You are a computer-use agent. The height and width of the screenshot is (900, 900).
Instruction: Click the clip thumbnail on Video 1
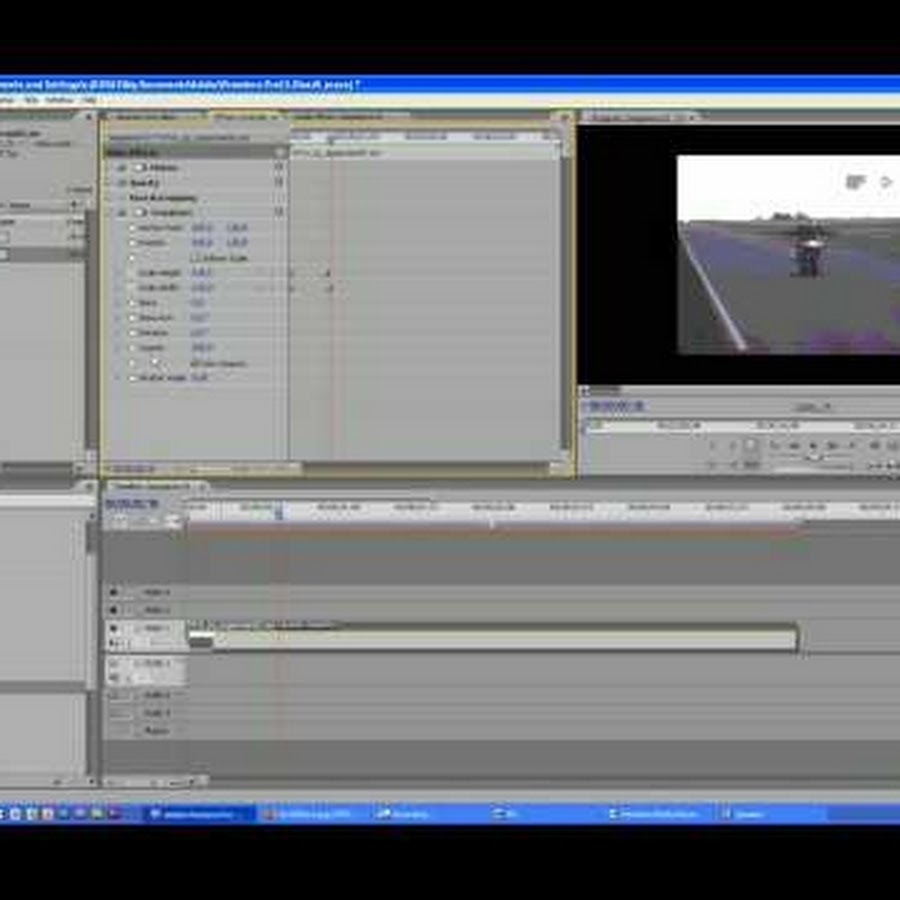[x=201, y=640]
